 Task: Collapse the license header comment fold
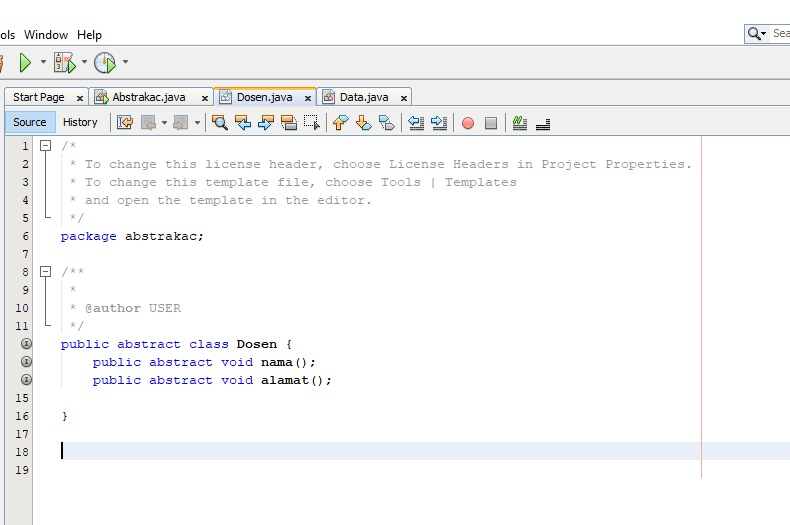45,146
